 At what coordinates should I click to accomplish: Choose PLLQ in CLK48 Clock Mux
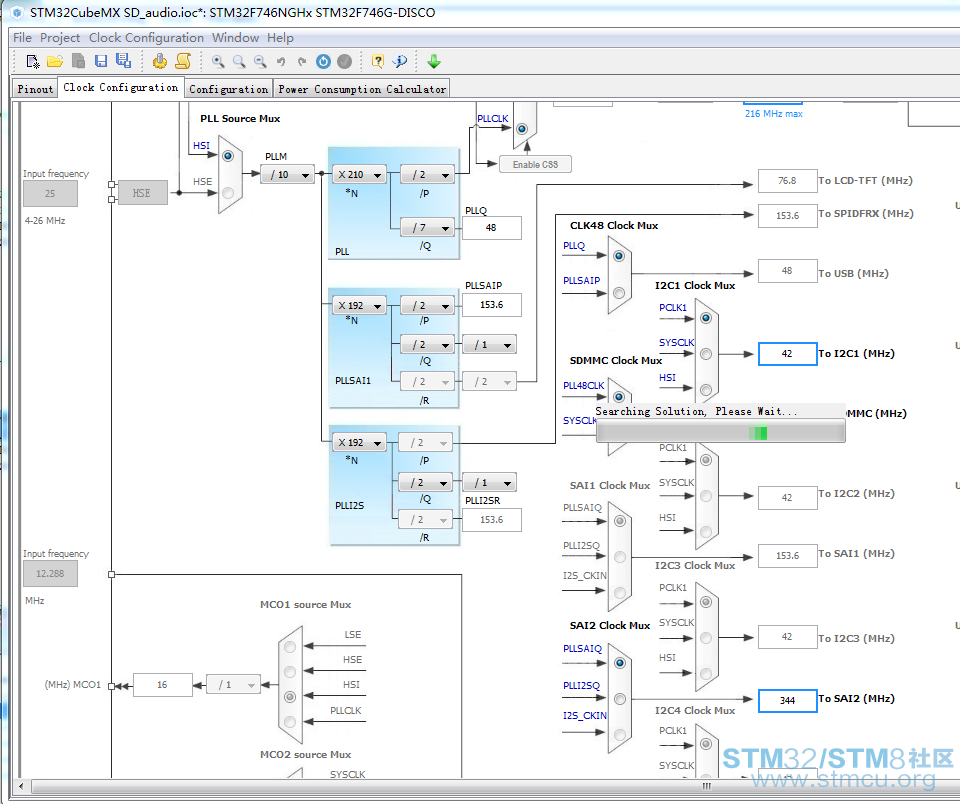[x=619, y=256]
